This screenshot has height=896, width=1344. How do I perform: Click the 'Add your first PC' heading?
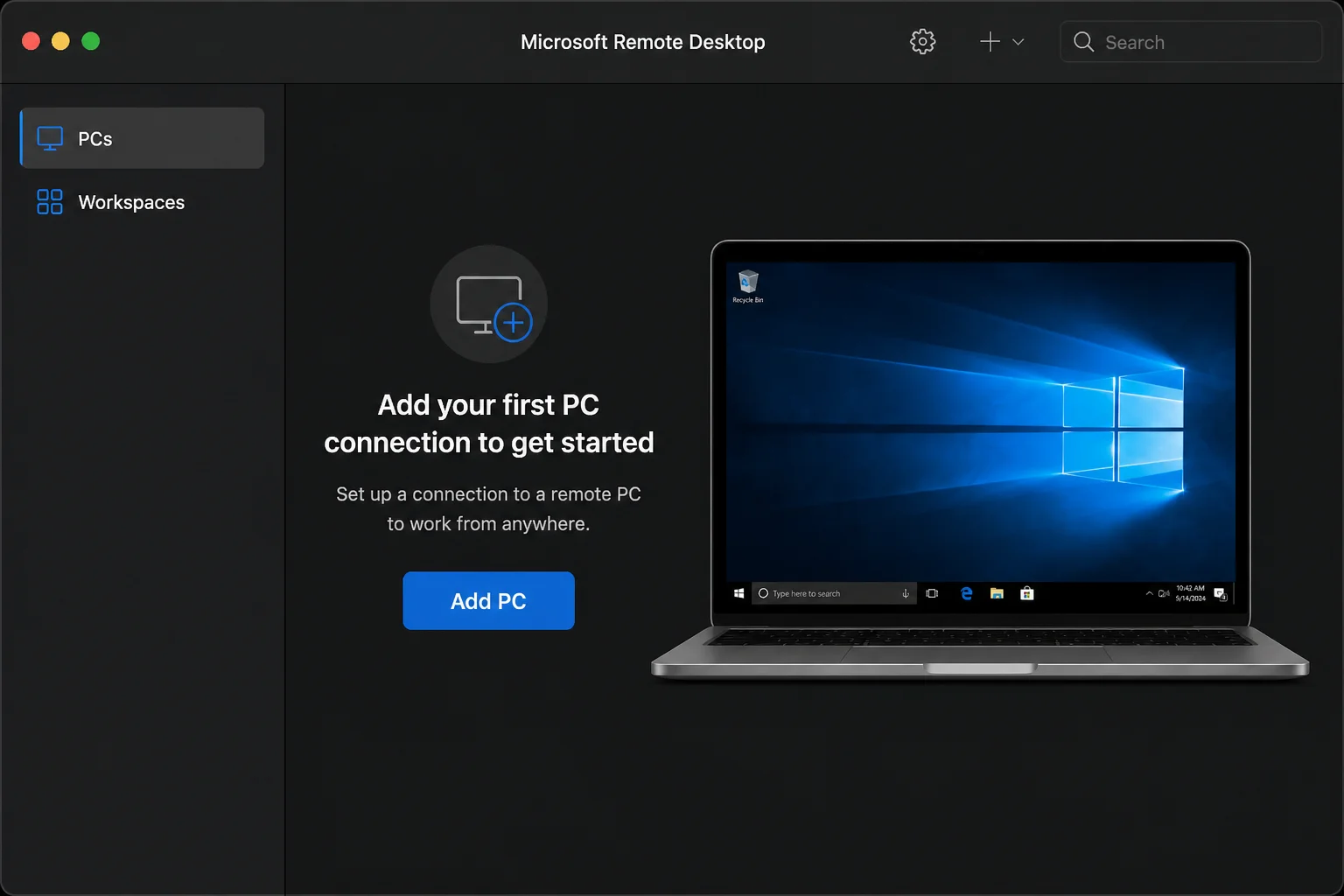pyautogui.click(x=488, y=423)
